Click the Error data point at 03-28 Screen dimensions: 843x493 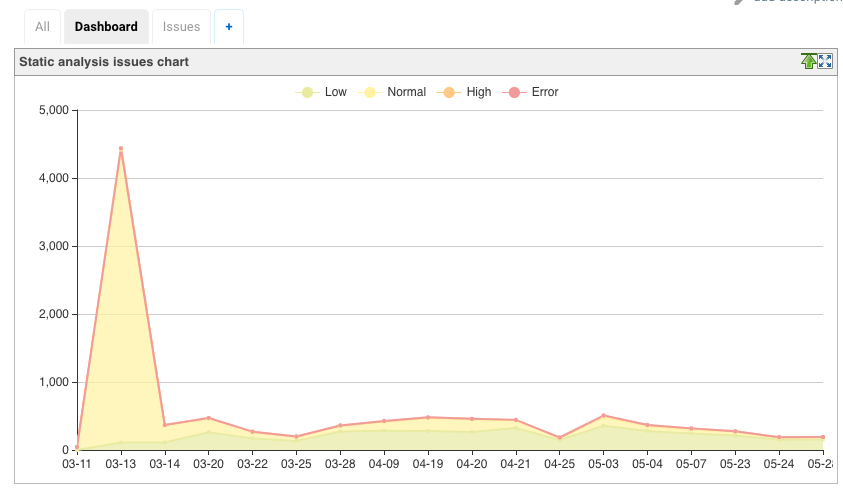(x=340, y=425)
